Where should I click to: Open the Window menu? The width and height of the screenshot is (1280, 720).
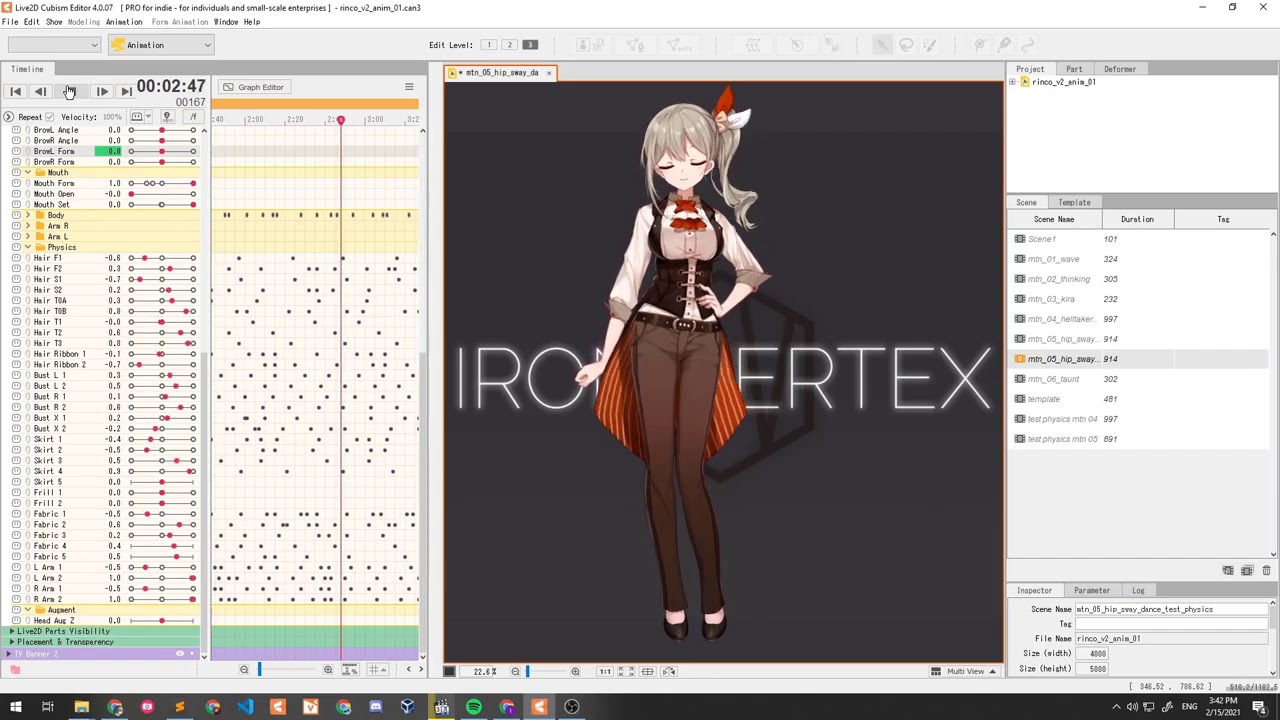pyautogui.click(x=226, y=22)
